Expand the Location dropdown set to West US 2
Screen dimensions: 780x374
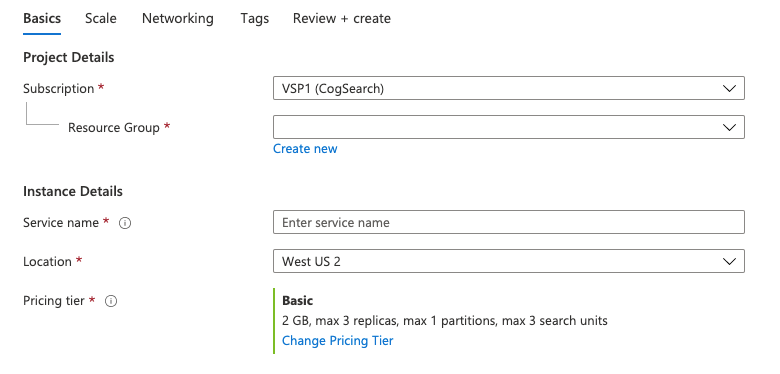click(x=509, y=261)
